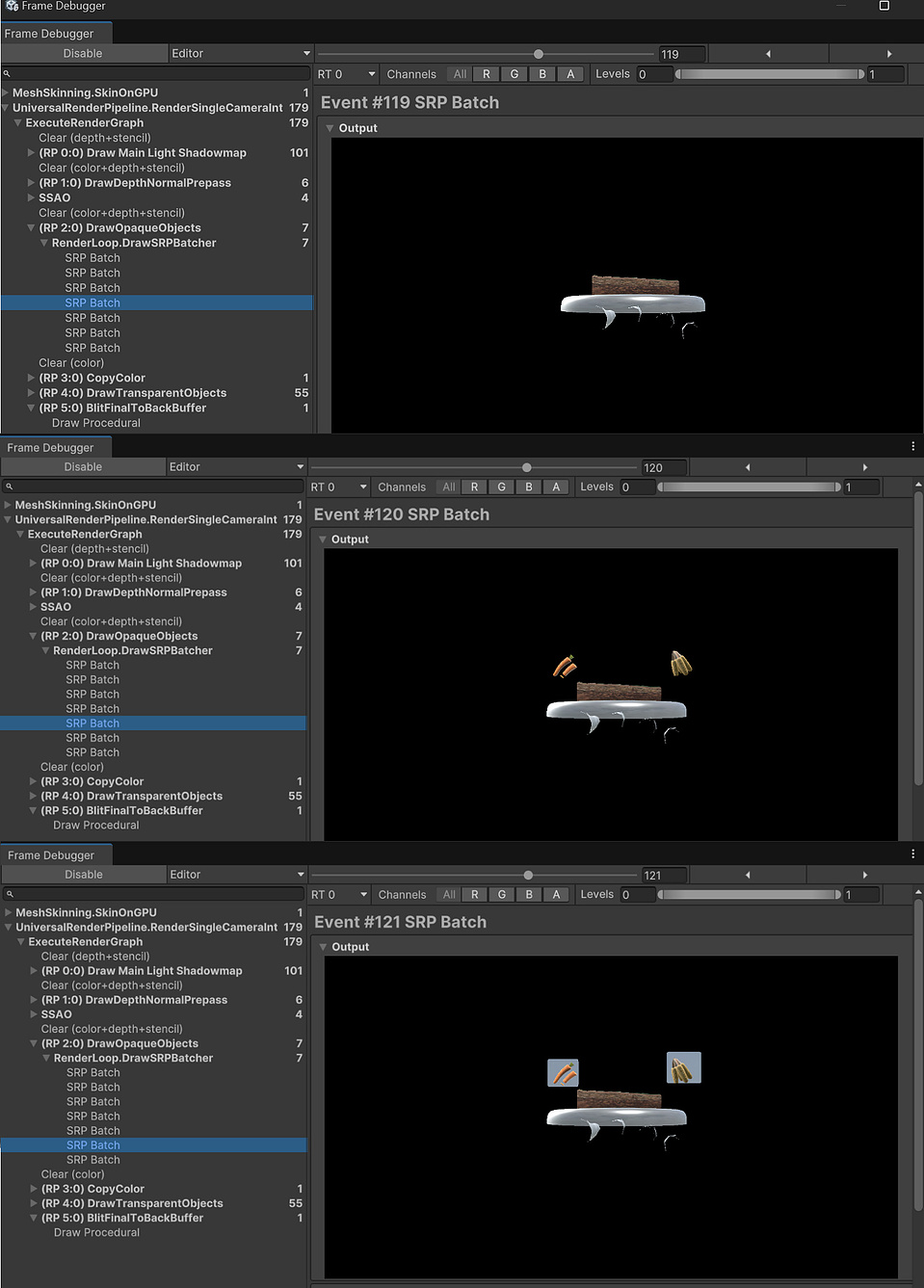Collapse Output foldout in event 121 panel
The width and height of the screenshot is (924, 1288).
coord(323,947)
